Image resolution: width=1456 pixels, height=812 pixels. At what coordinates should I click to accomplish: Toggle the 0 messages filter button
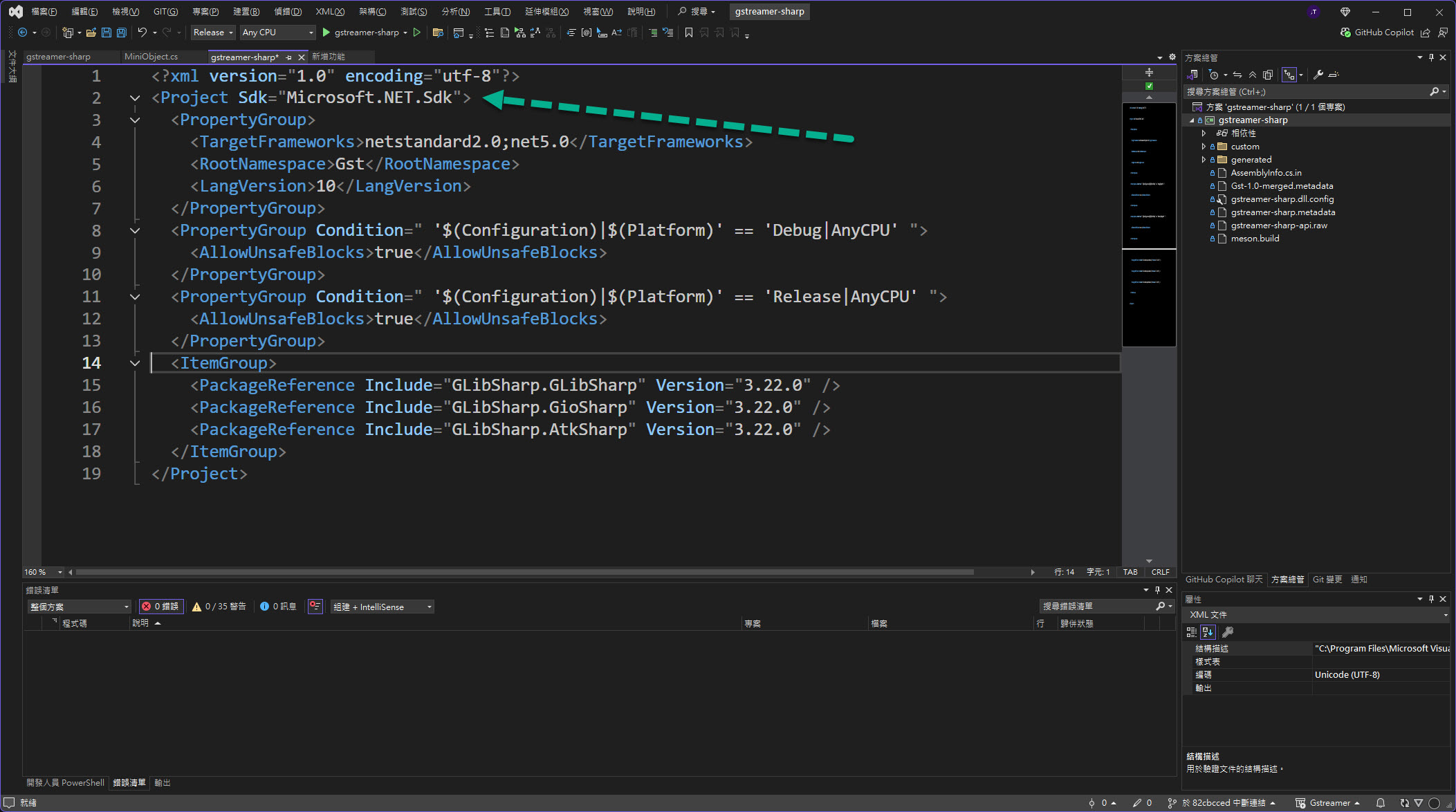pos(279,607)
